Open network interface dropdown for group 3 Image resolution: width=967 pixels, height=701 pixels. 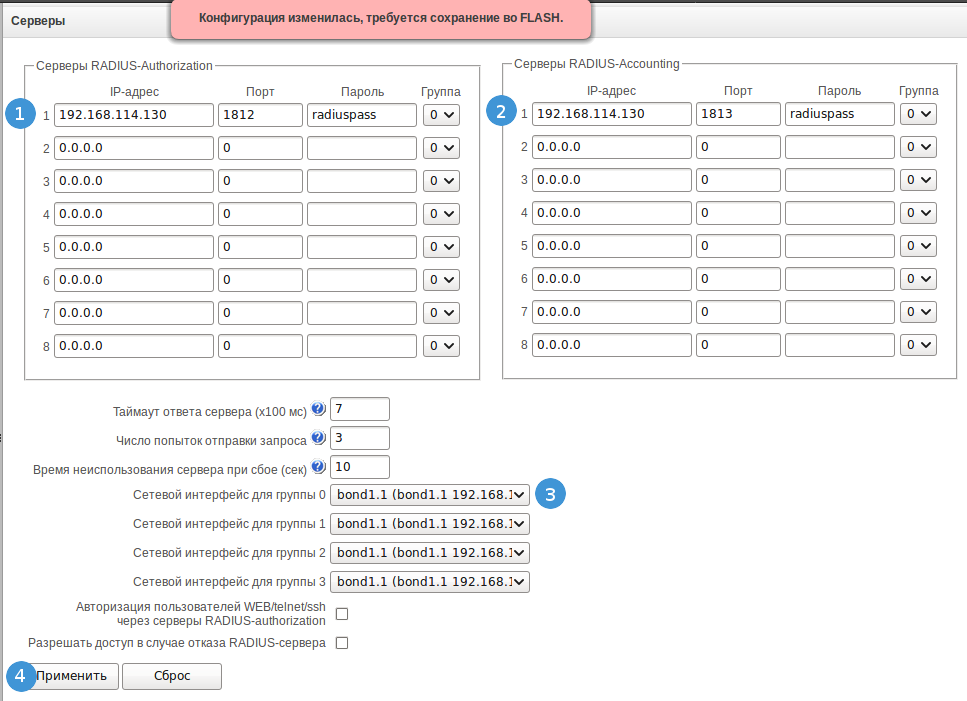click(430, 581)
